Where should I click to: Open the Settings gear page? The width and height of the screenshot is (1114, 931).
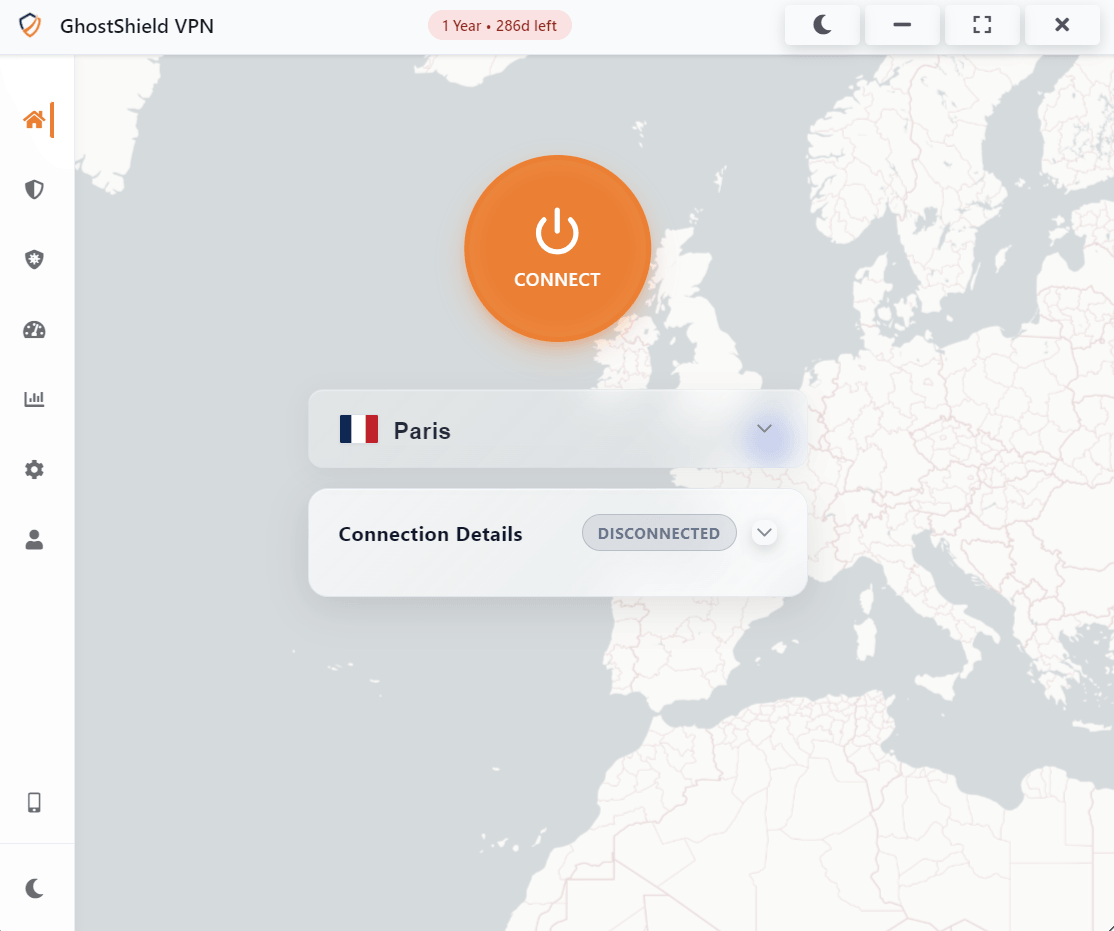tap(34, 470)
